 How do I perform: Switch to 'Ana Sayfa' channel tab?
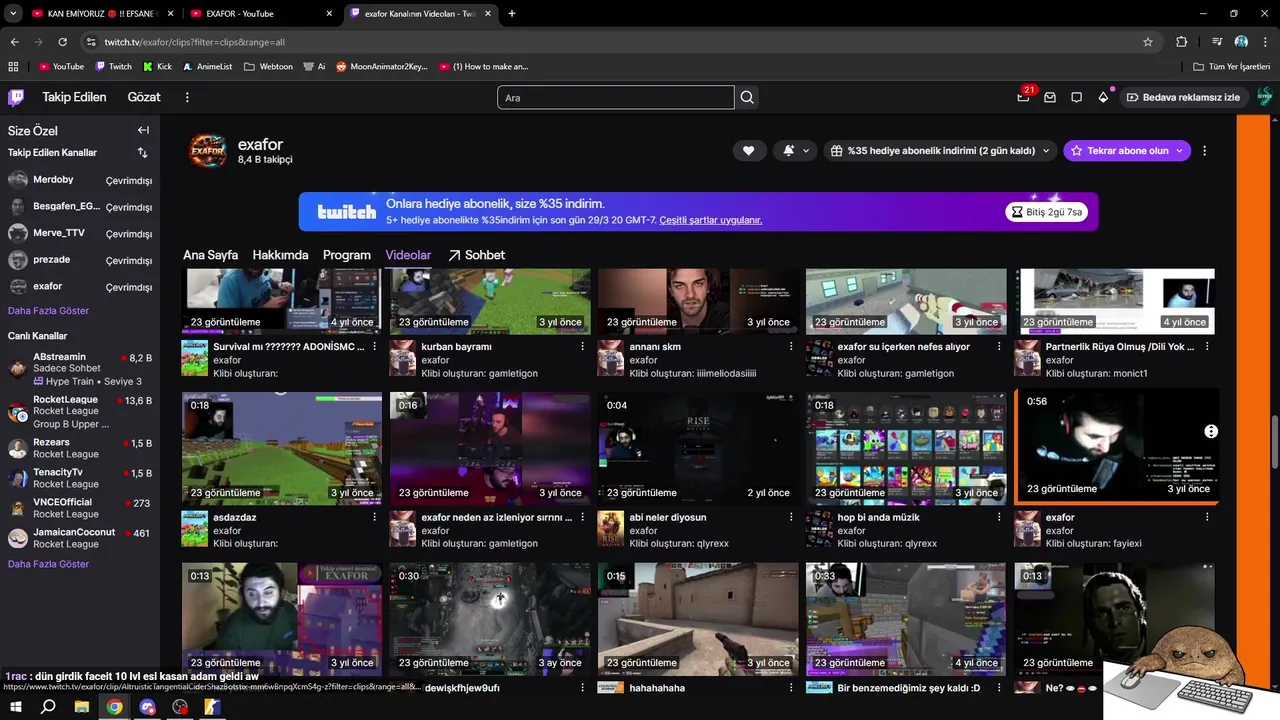pyautogui.click(x=210, y=255)
